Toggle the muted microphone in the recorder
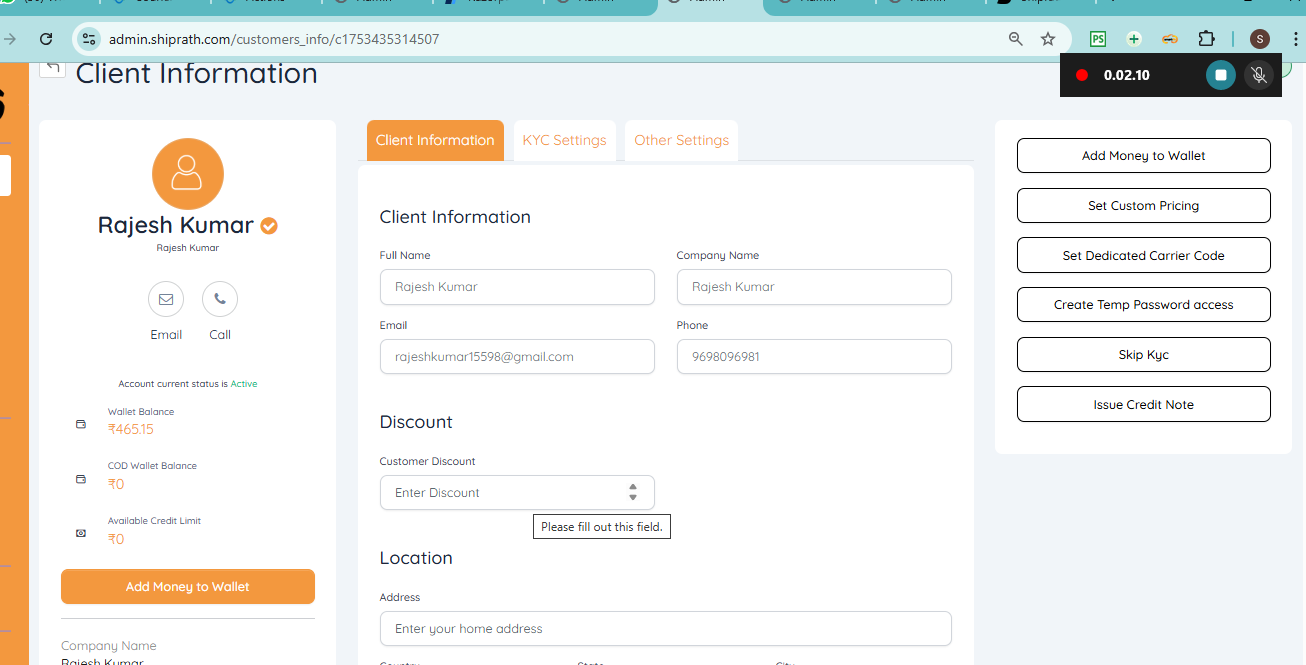This screenshot has width=1306, height=665. 1259,75
